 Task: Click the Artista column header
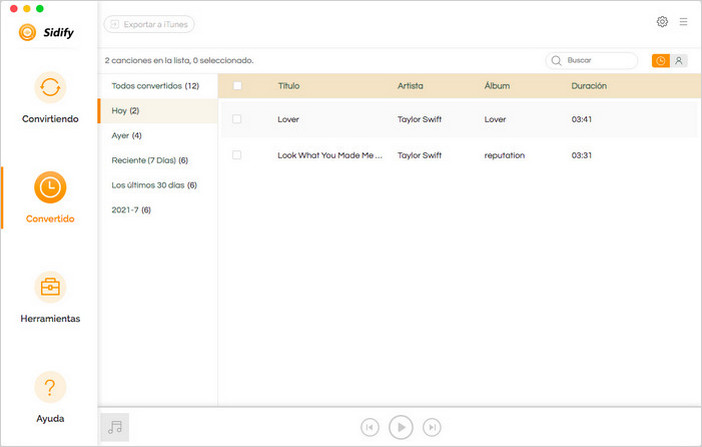(x=410, y=86)
